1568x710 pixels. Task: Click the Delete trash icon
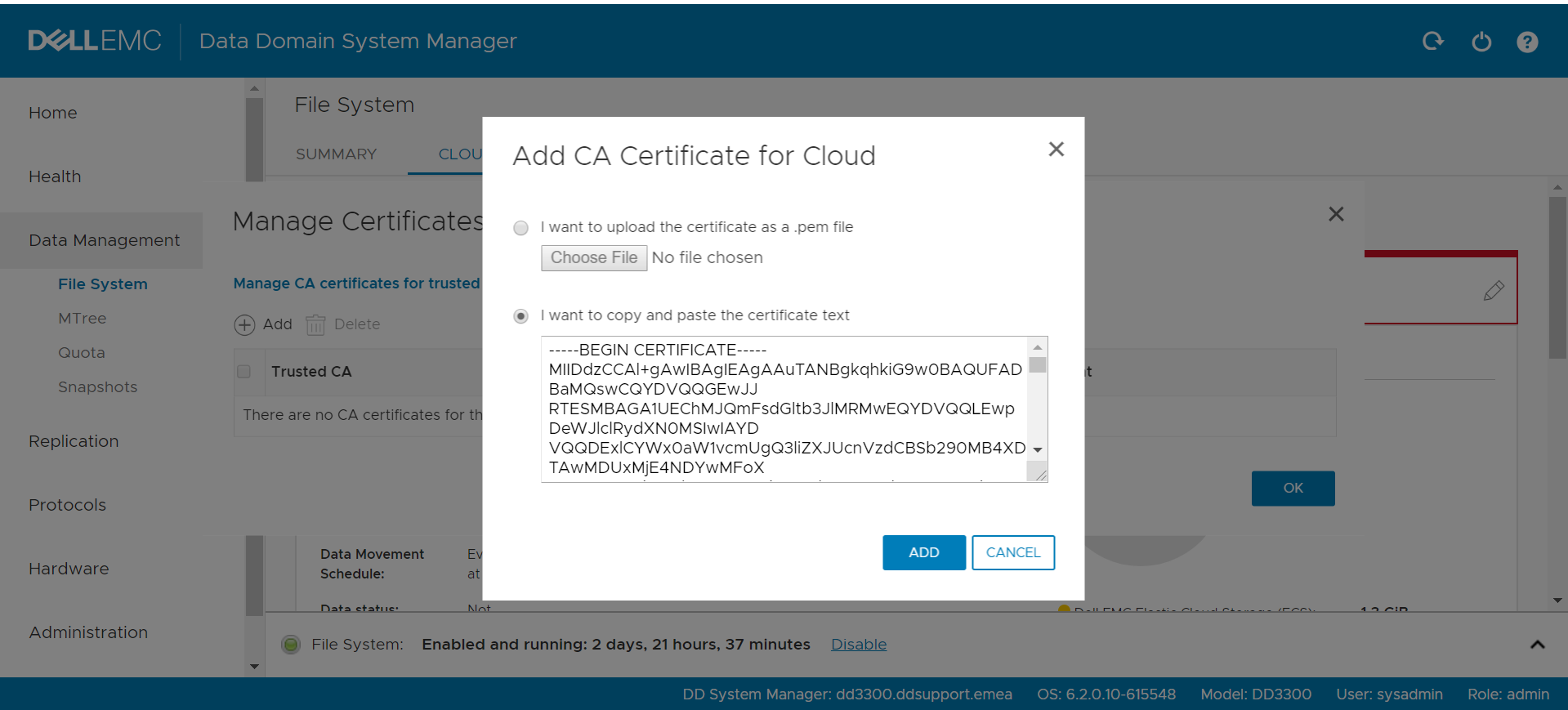pos(315,325)
